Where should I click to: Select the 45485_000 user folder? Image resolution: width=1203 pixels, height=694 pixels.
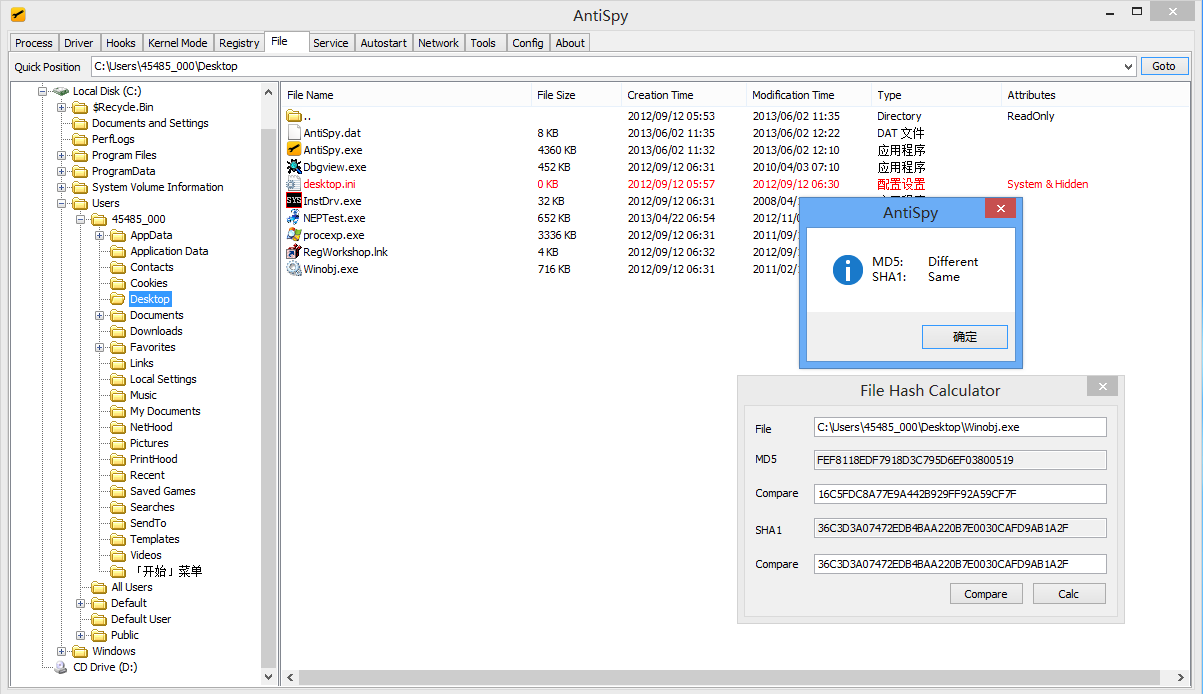click(138, 219)
